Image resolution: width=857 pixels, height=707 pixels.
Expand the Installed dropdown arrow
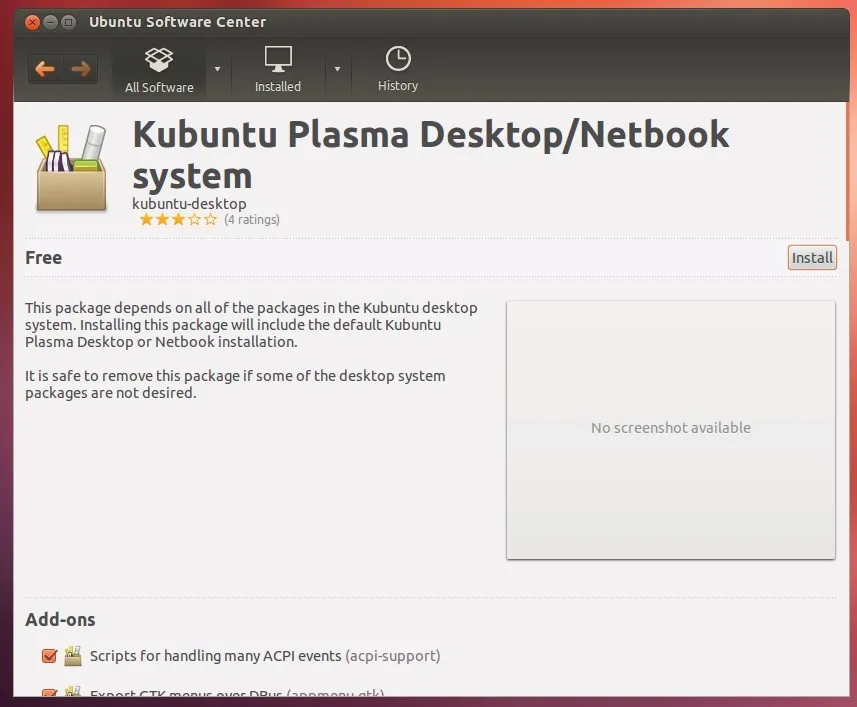click(337, 69)
